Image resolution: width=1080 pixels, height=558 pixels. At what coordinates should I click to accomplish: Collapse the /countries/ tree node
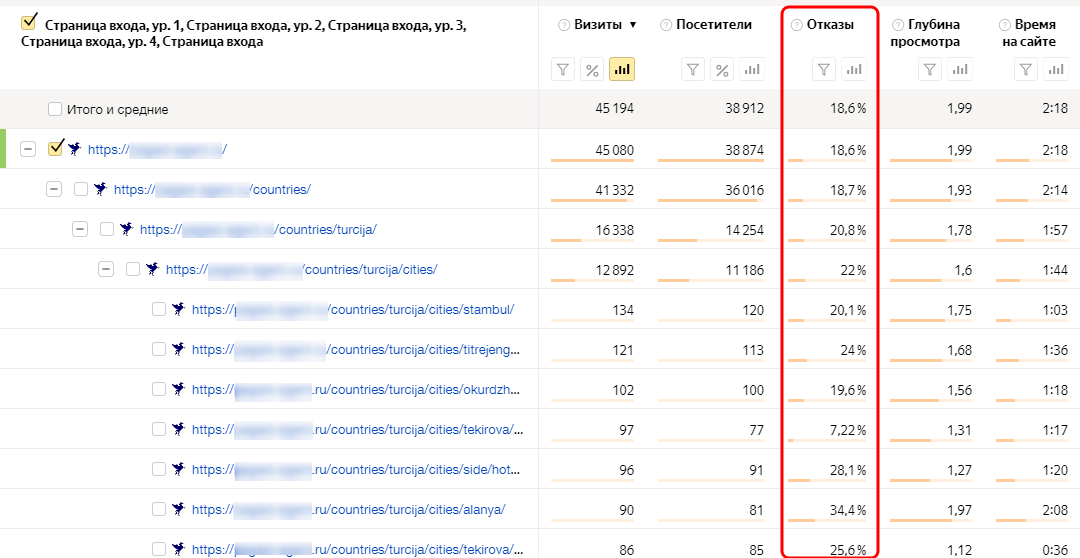tap(54, 189)
